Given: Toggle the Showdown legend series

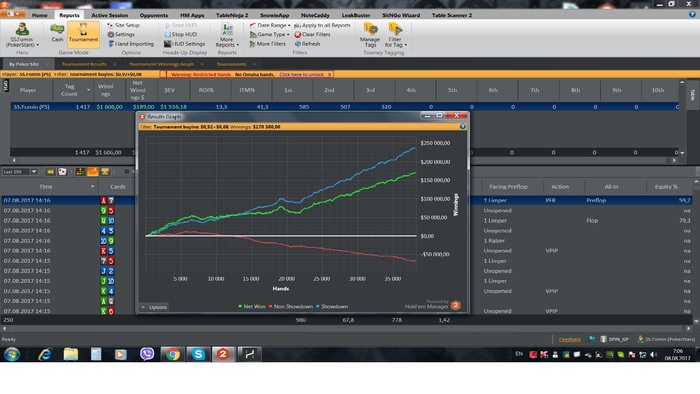Looking at the screenshot, I should (332, 307).
